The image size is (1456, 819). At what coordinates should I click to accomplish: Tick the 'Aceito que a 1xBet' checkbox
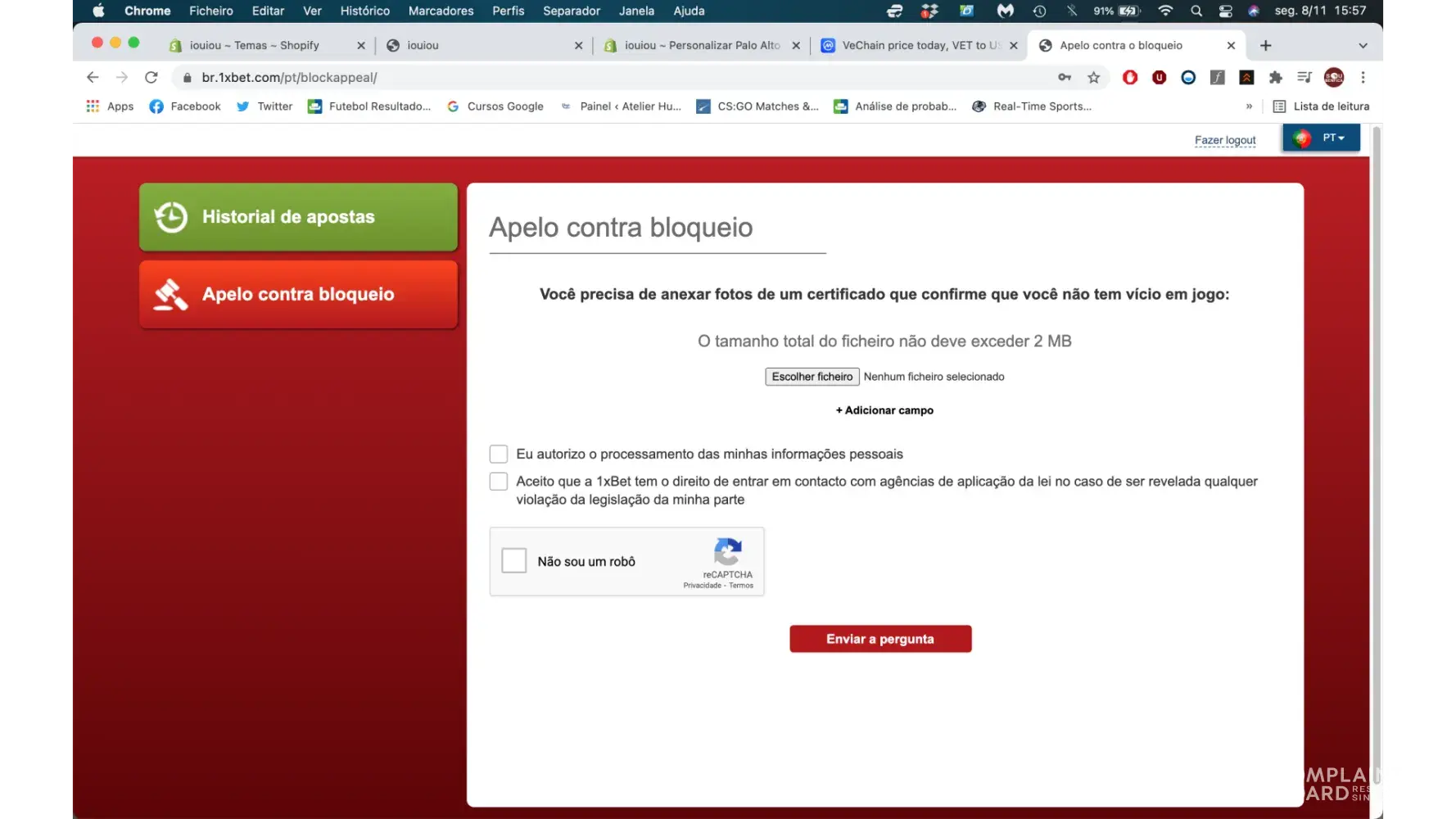point(498,481)
